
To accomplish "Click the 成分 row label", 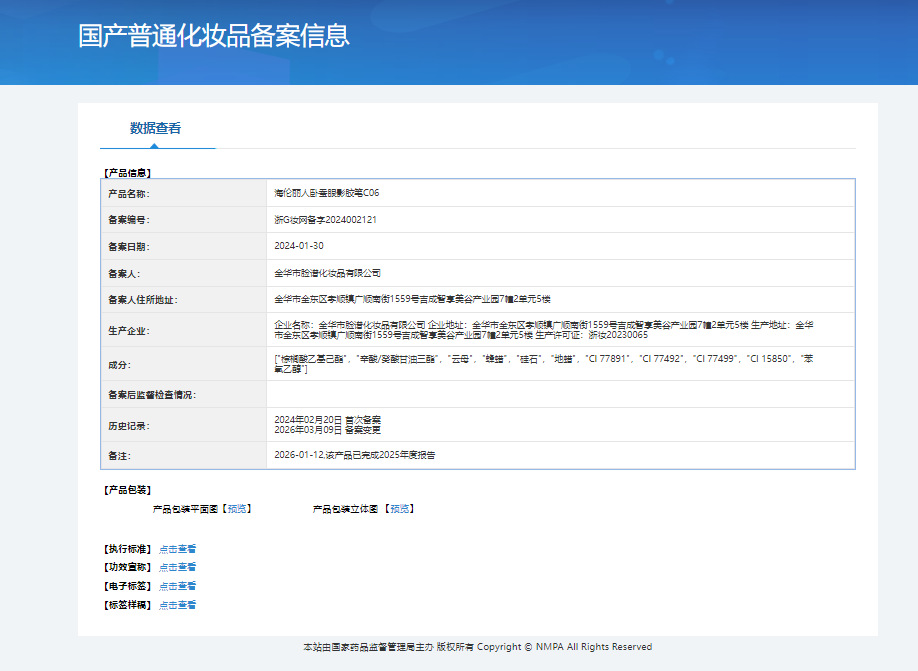I will (119, 365).
